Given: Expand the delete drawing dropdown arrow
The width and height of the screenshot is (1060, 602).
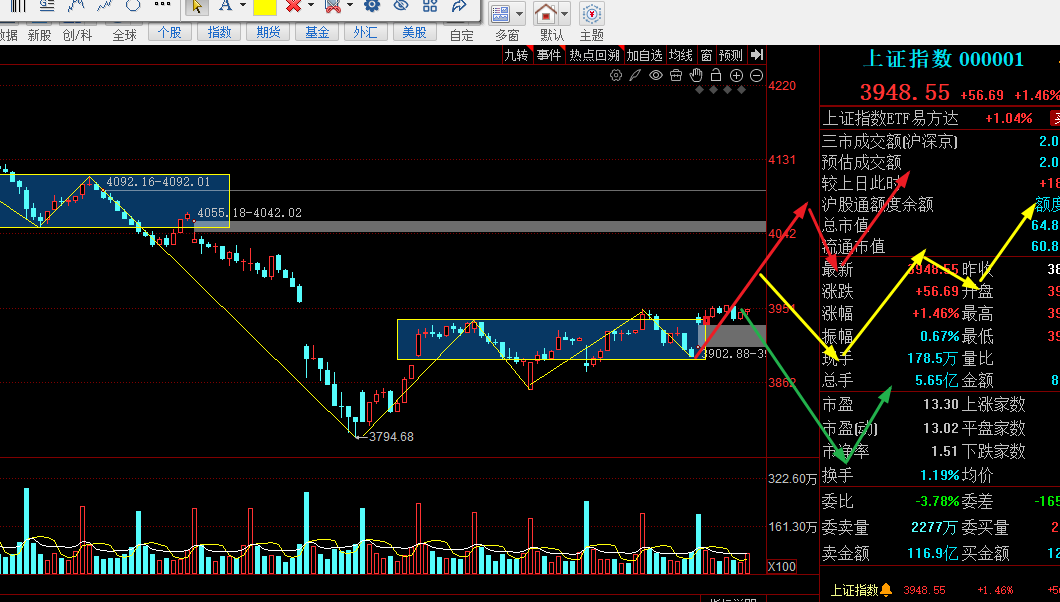Looking at the screenshot, I should pos(311,6).
